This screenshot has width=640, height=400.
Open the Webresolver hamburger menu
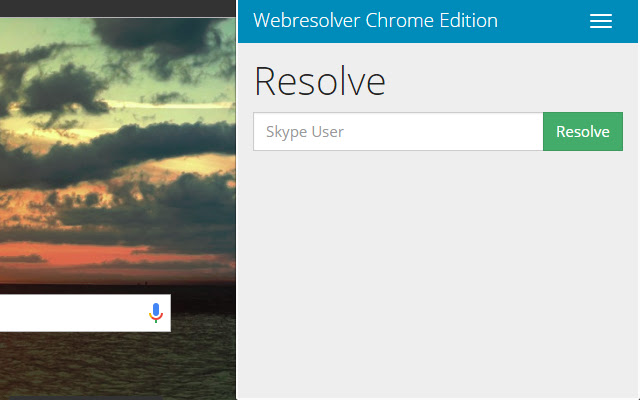600,21
